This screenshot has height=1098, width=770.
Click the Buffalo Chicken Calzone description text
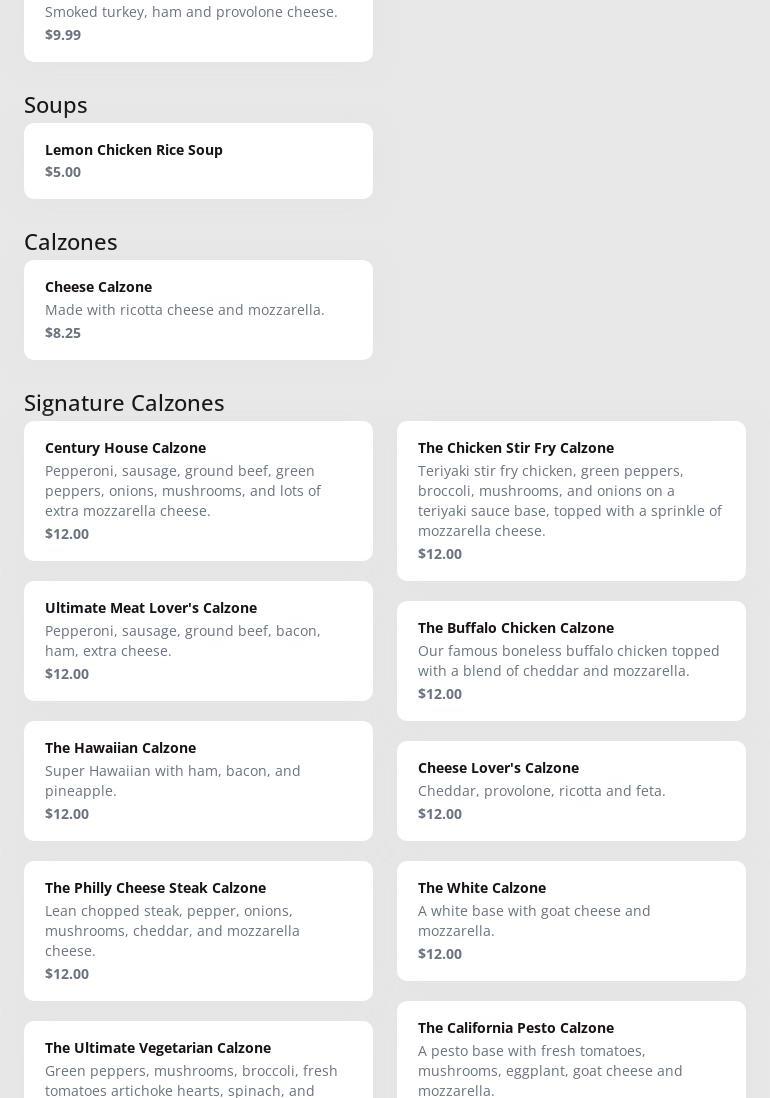[x=568, y=661]
